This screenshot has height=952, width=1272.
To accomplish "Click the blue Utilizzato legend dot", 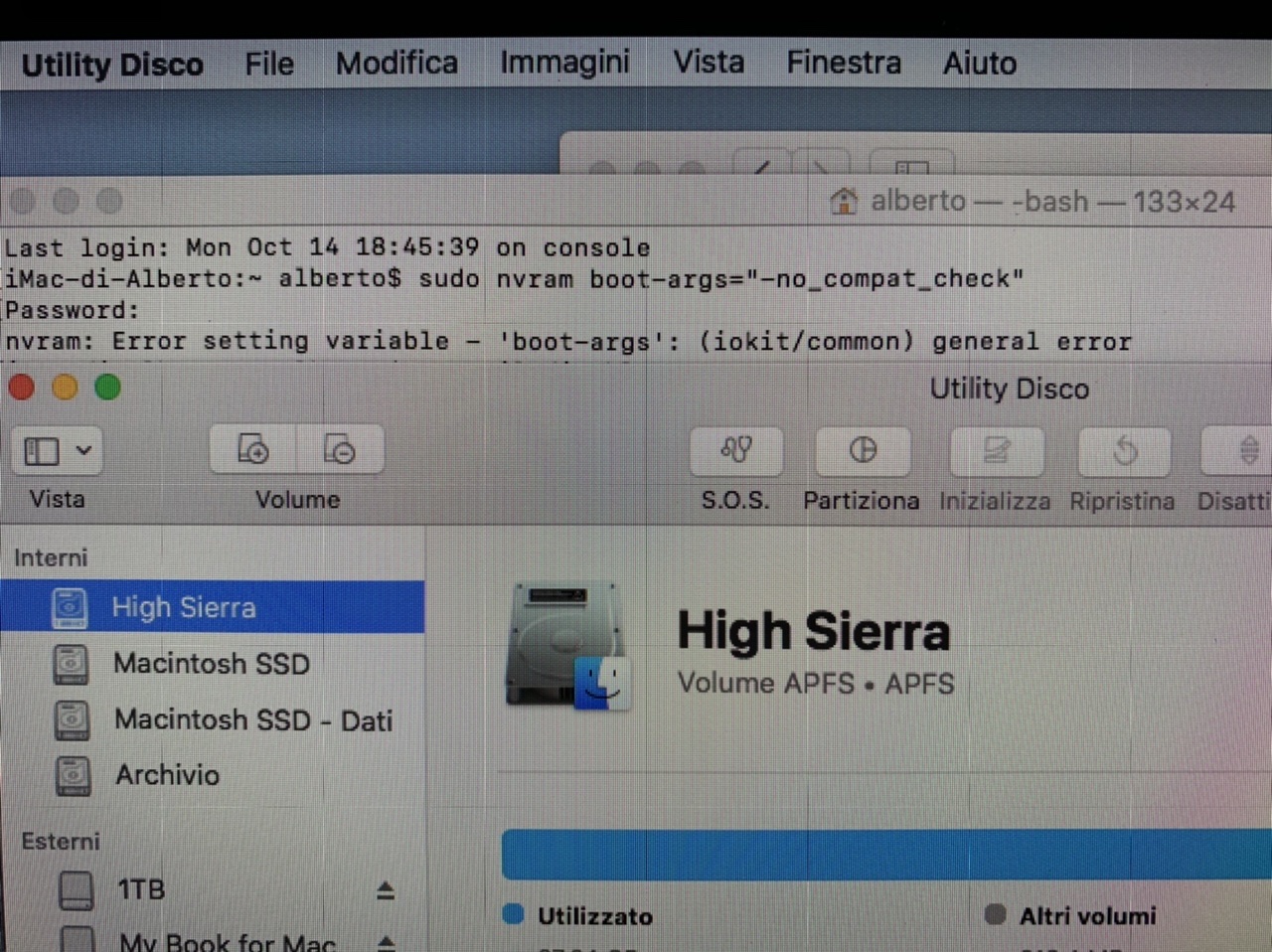I will 514,914.
